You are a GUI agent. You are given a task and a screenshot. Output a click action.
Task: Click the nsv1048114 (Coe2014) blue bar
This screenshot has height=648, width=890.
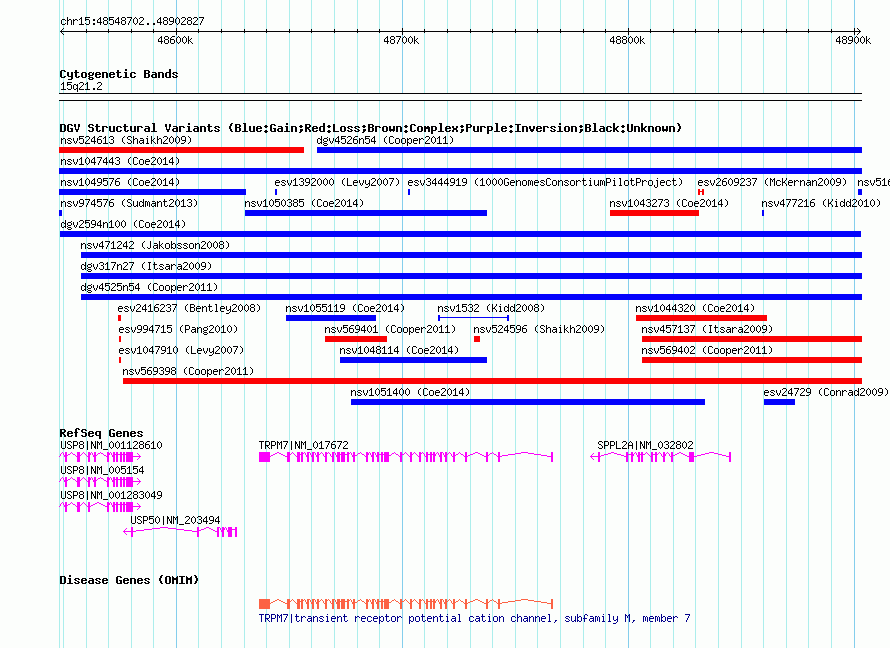coord(413,360)
